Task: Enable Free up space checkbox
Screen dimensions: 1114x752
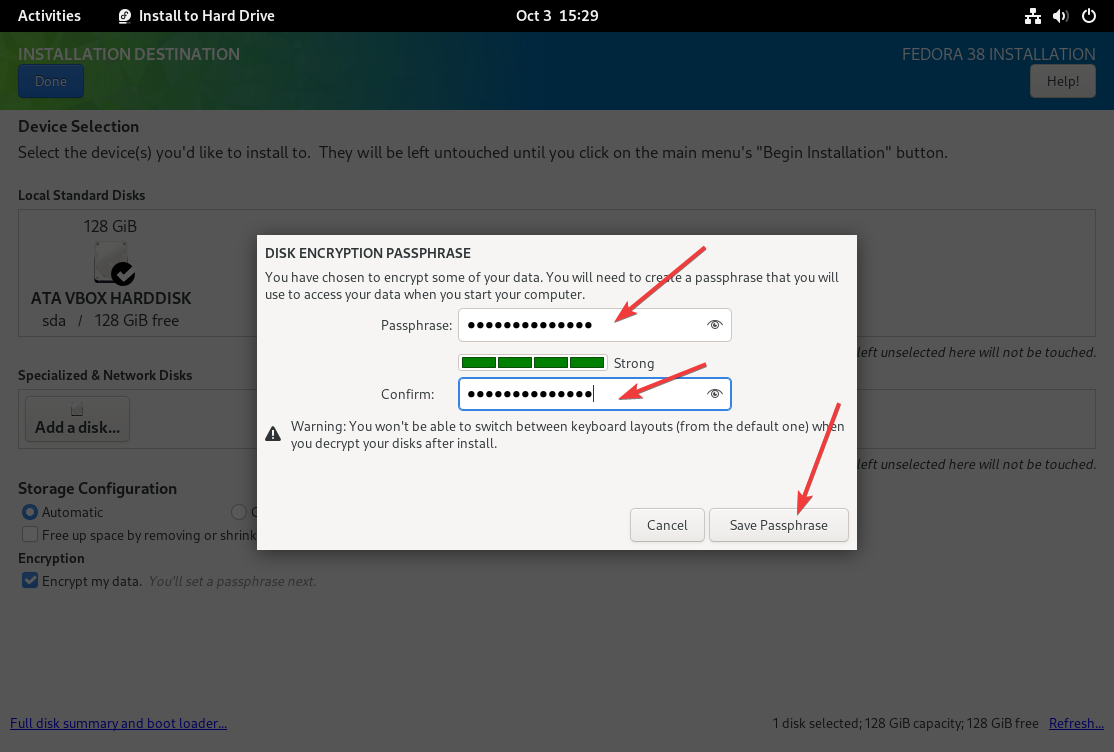Action: tap(30, 535)
